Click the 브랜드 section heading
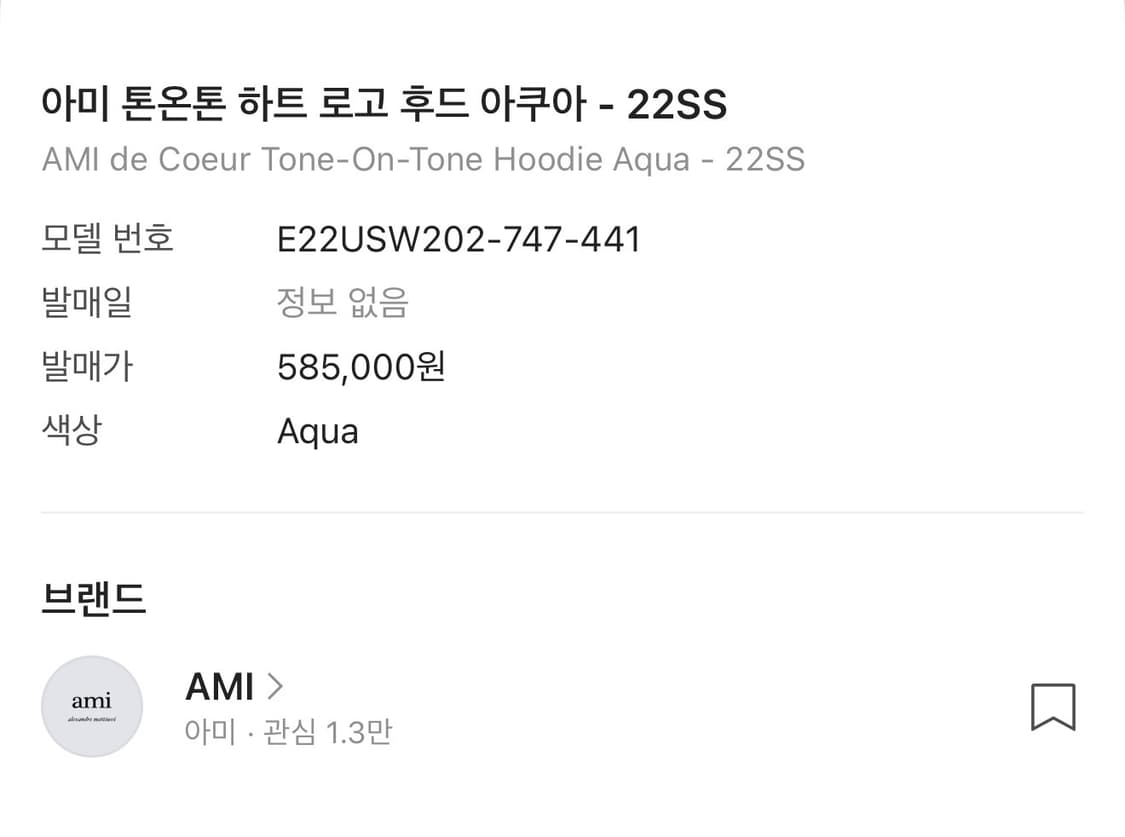Viewport: 1125px width, 837px height. click(94, 599)
